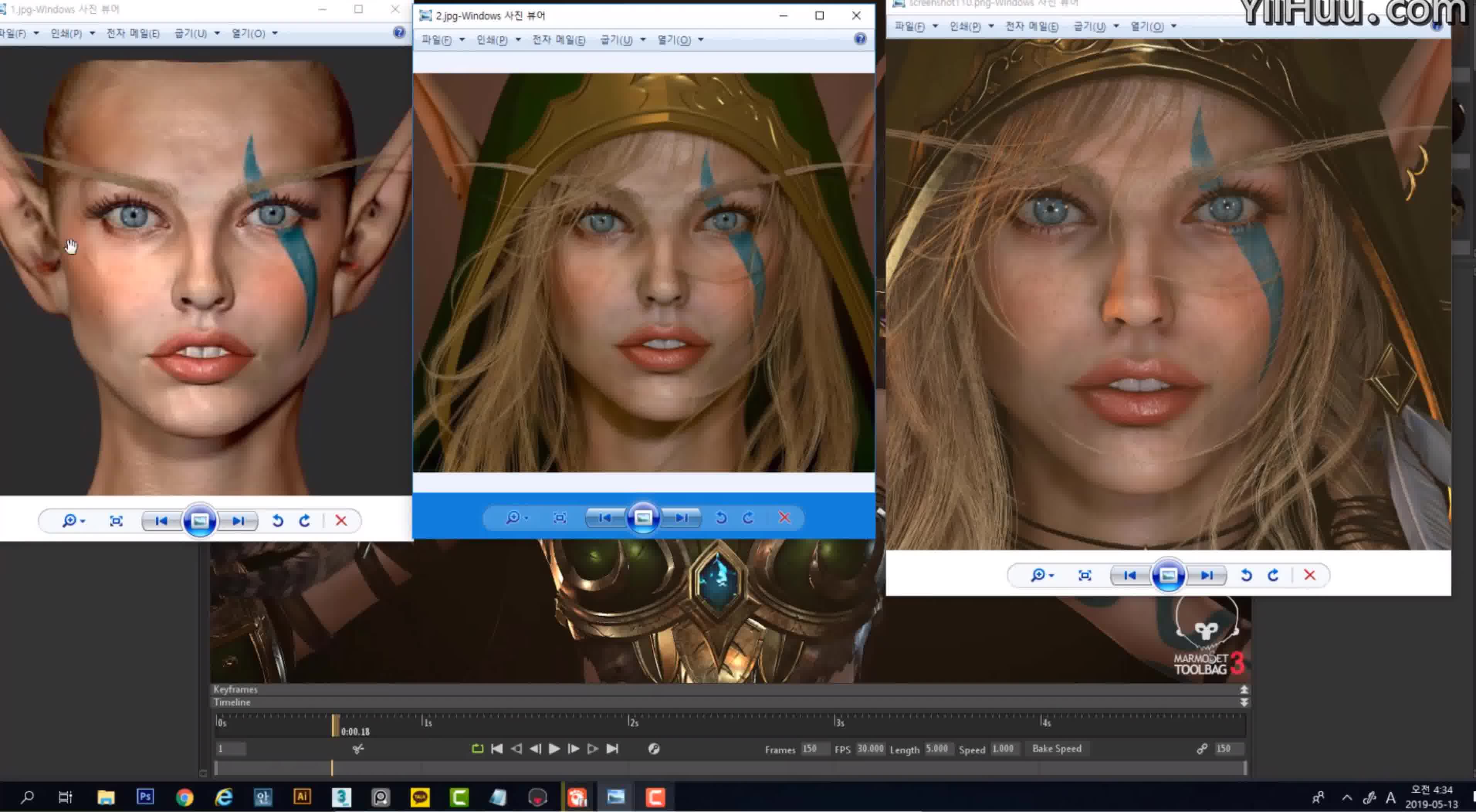Viewport: 1476px width, 812px height.
Task: Open zoom menu in screenshot110.png viewer
Action: coord(1042,575)
